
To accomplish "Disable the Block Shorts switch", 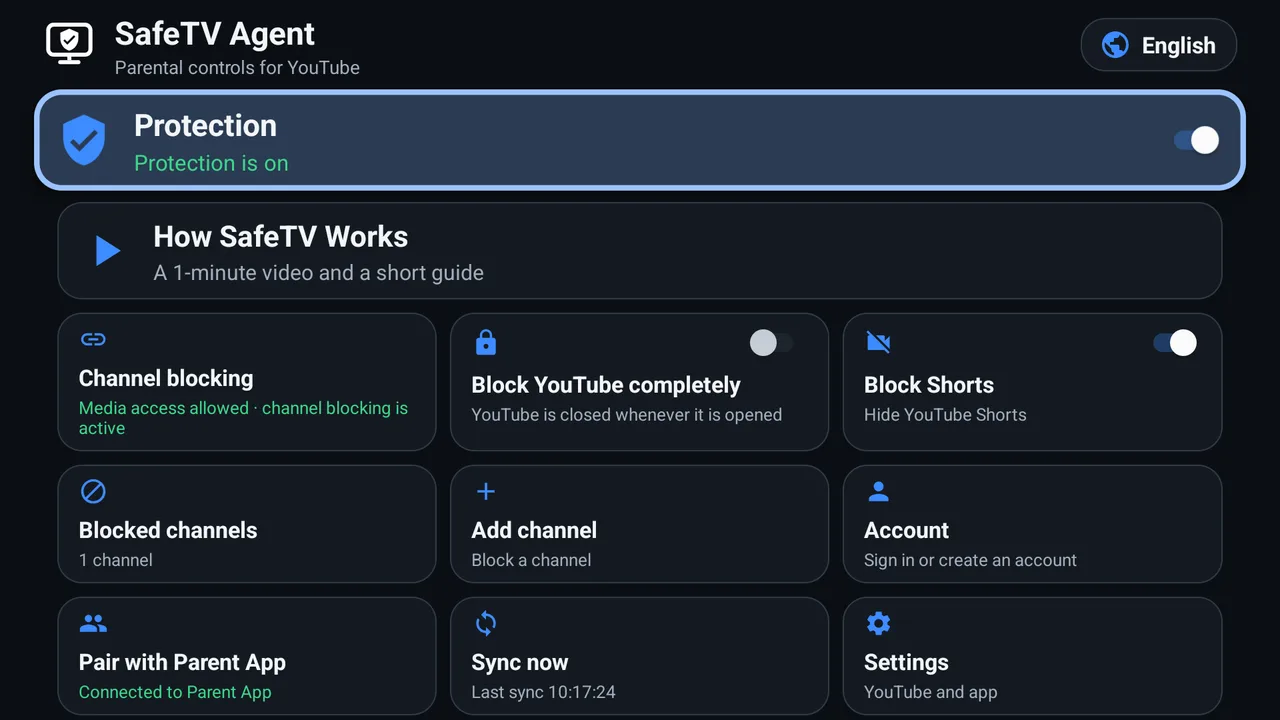I will 1175,343.
